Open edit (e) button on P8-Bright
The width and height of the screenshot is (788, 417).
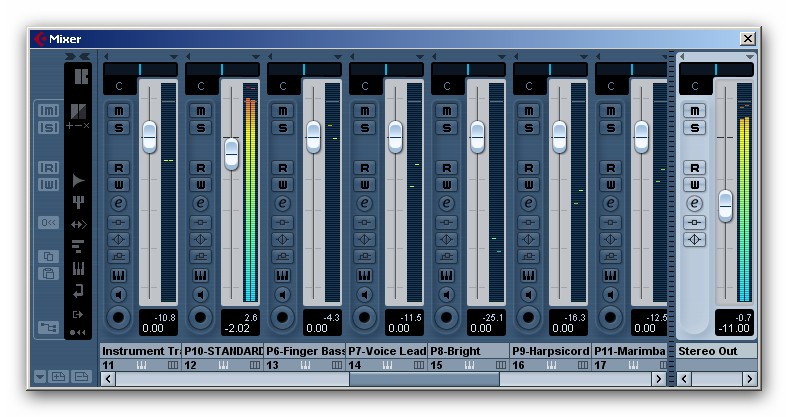point(446,203)
